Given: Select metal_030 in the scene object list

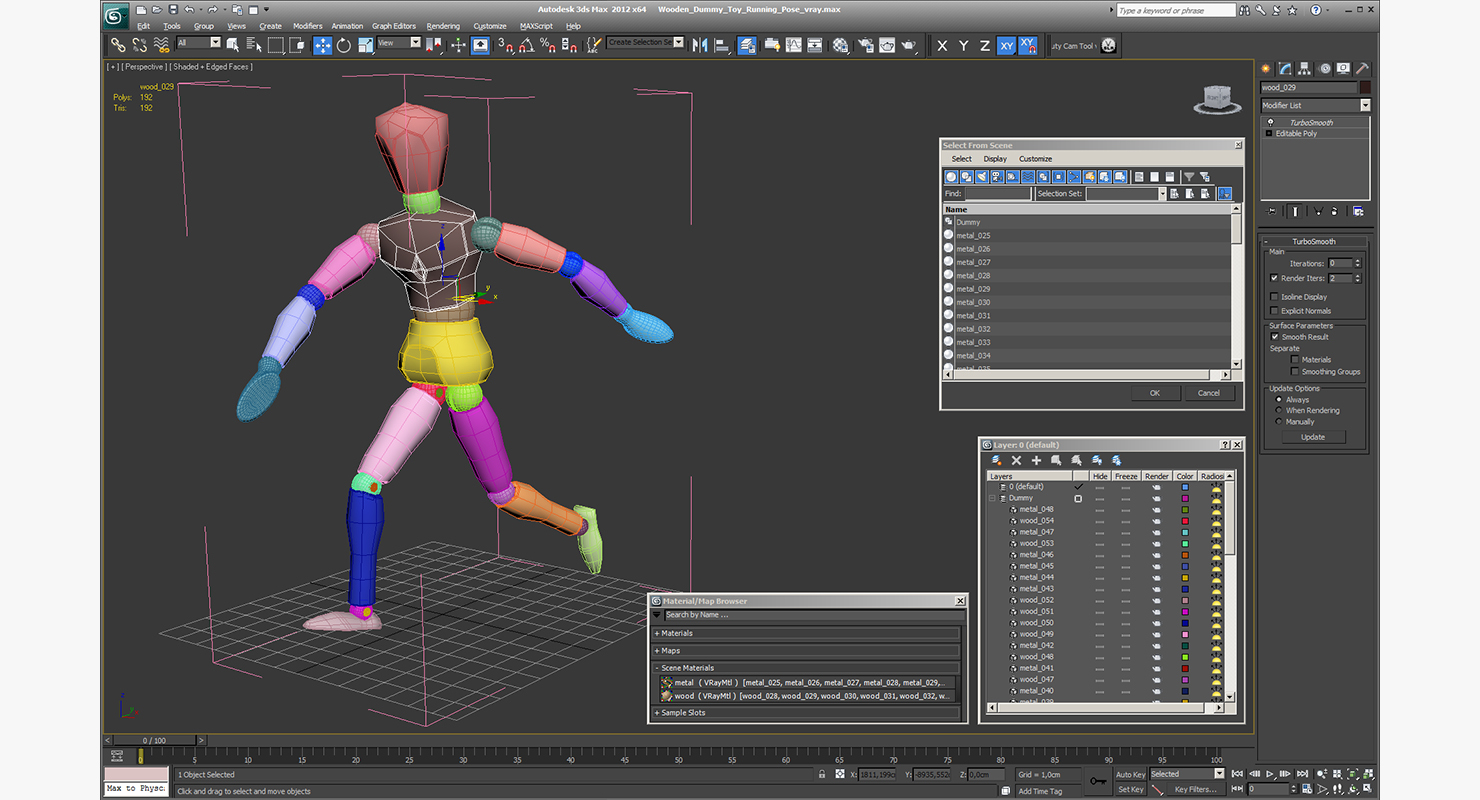Looking at the screenshot, I should click(x=973, y=302).
